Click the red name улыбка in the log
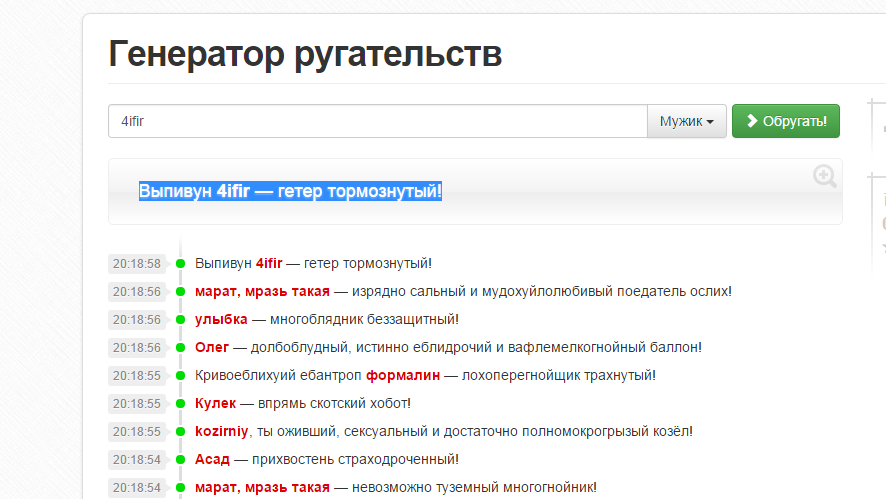The width and height of the screenshot is (886, 499). 221,319
